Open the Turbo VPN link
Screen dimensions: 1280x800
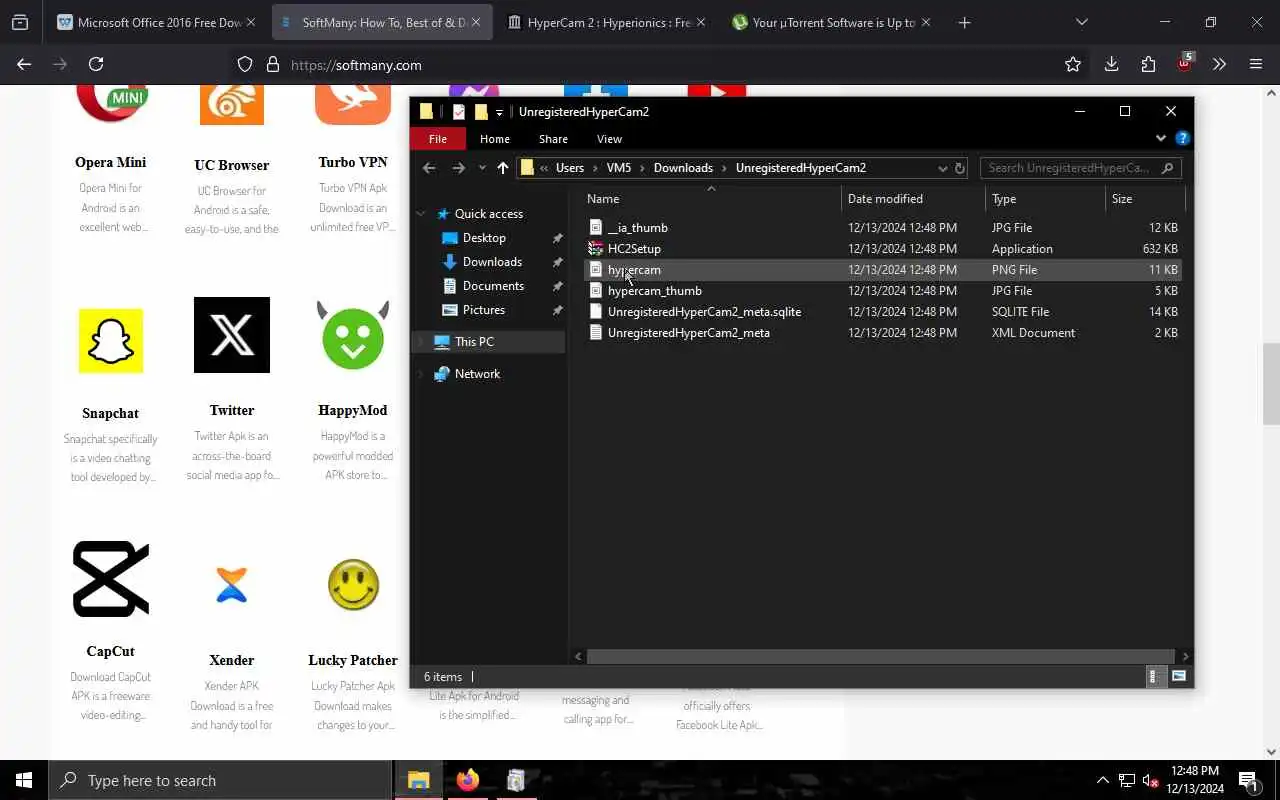[x=353, y=162]
